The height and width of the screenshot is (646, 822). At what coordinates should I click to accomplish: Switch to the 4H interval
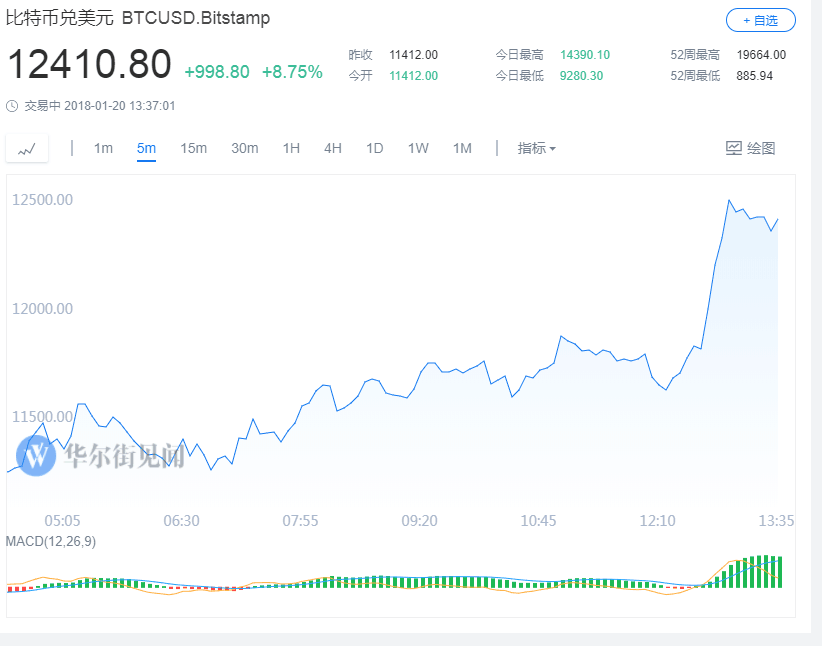point(333,148)
